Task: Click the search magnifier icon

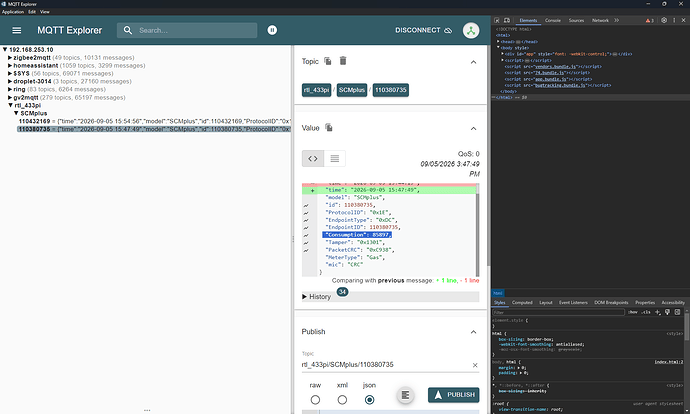Action: (x=128, y=30)
